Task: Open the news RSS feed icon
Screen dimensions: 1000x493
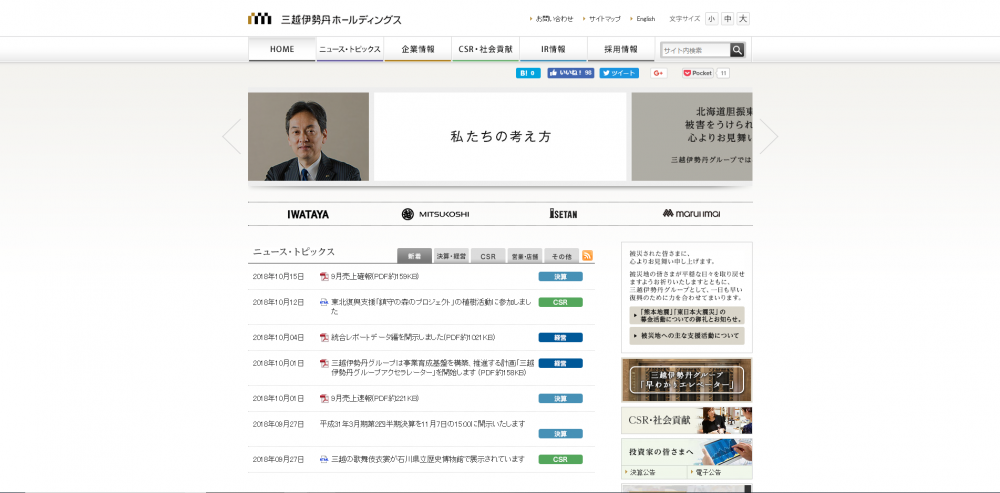Action: 587,255
